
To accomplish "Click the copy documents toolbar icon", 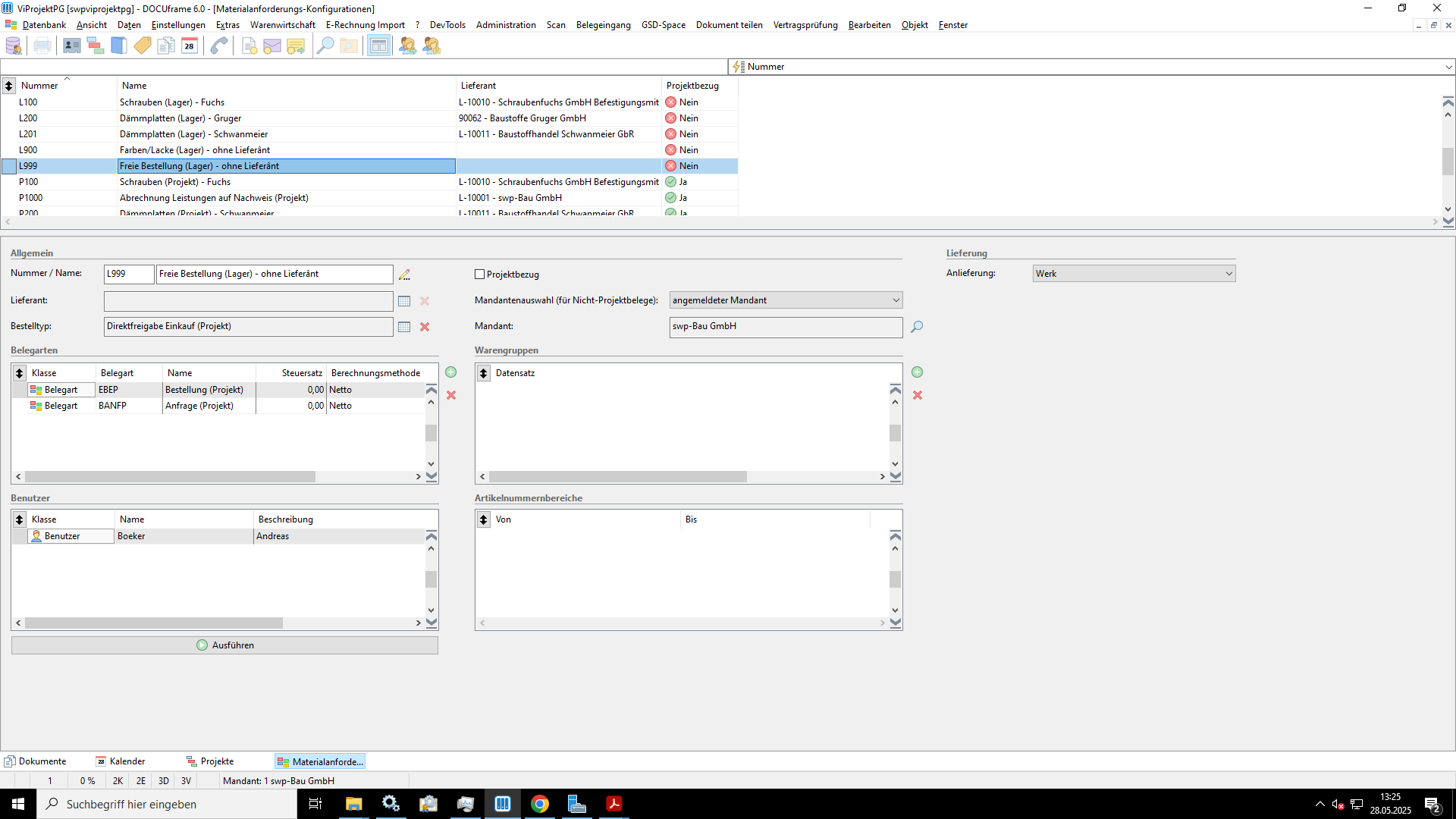I will (166, 46).
